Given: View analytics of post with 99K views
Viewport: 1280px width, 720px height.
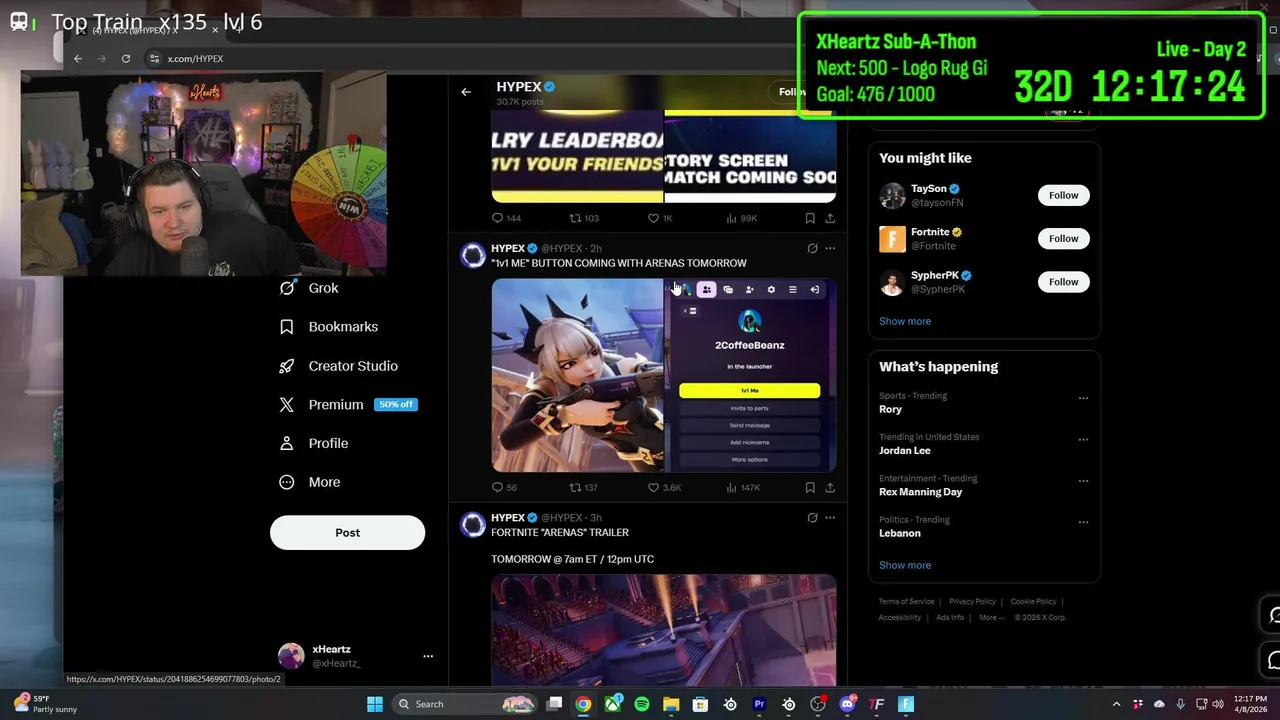Looking at the screenshot, I should pos(741,218).
